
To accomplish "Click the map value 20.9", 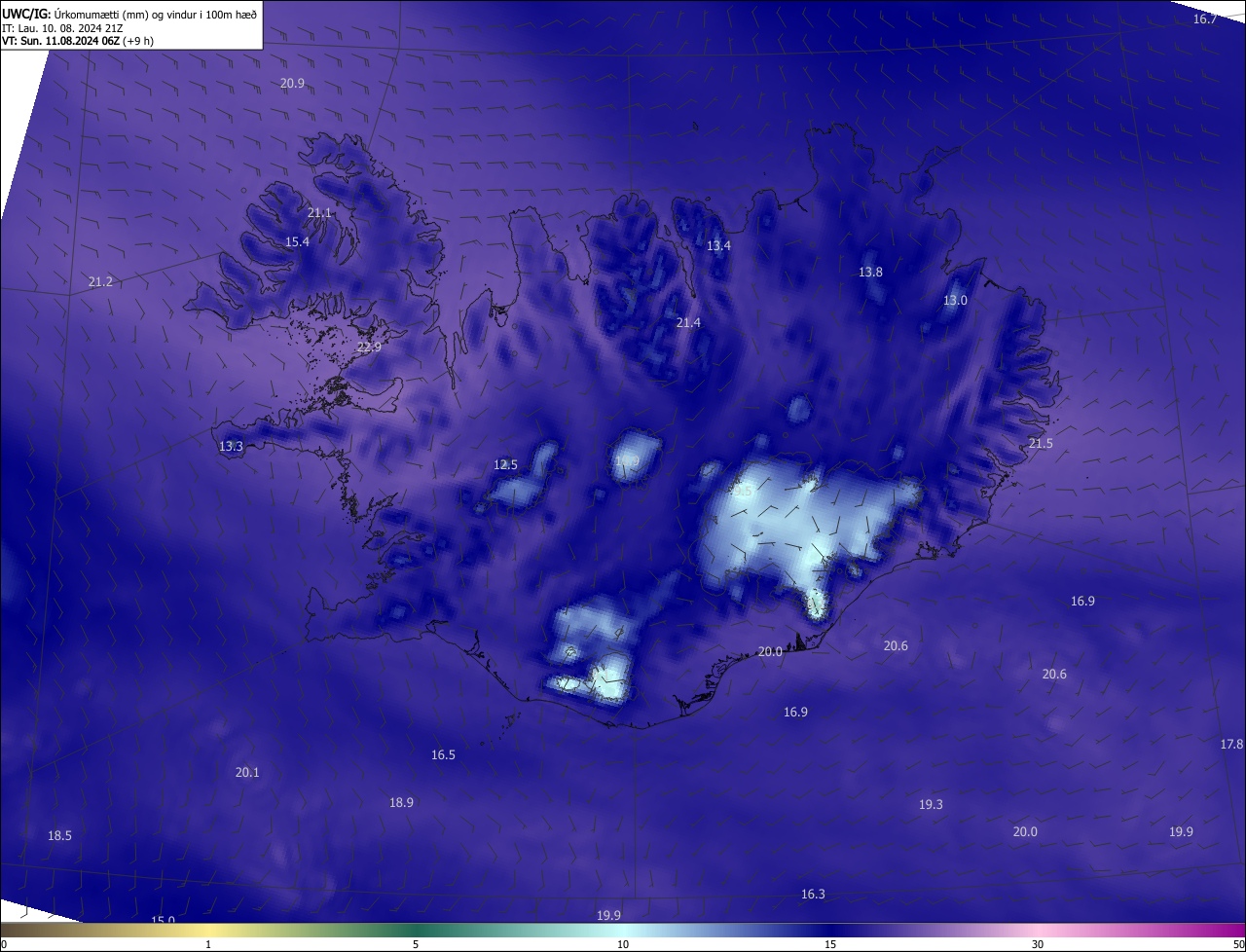I will (292, 84).
